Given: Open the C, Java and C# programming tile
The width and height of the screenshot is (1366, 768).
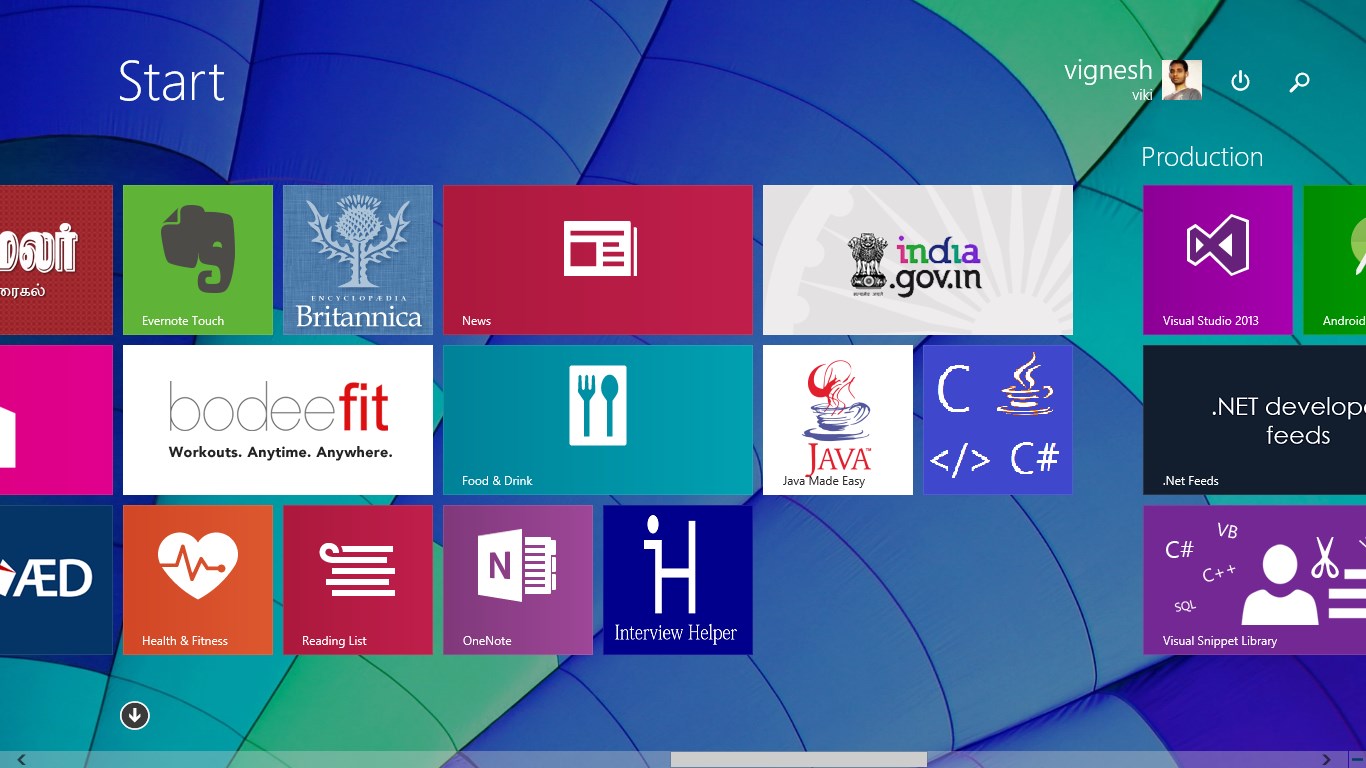Looking at the screenshot, I should pos(998,420).
